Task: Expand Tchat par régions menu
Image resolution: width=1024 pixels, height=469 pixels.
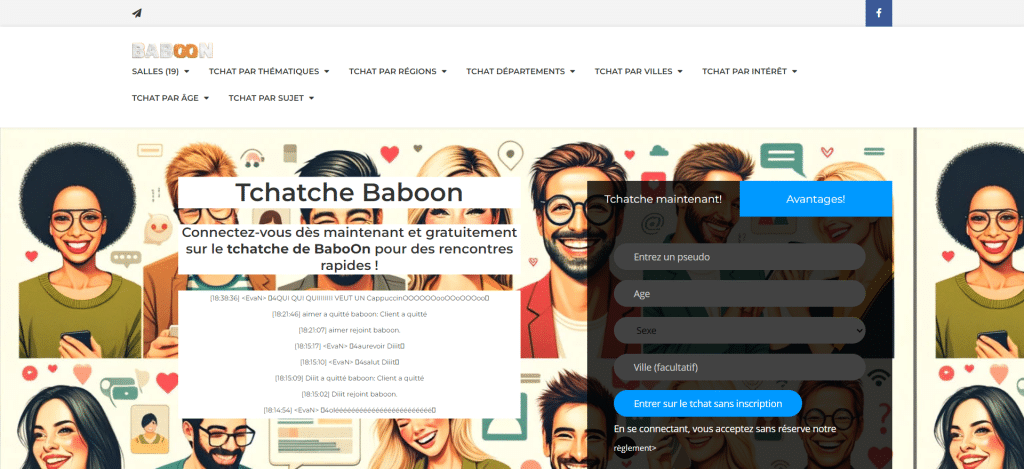Action: click(x=397, y=71)
